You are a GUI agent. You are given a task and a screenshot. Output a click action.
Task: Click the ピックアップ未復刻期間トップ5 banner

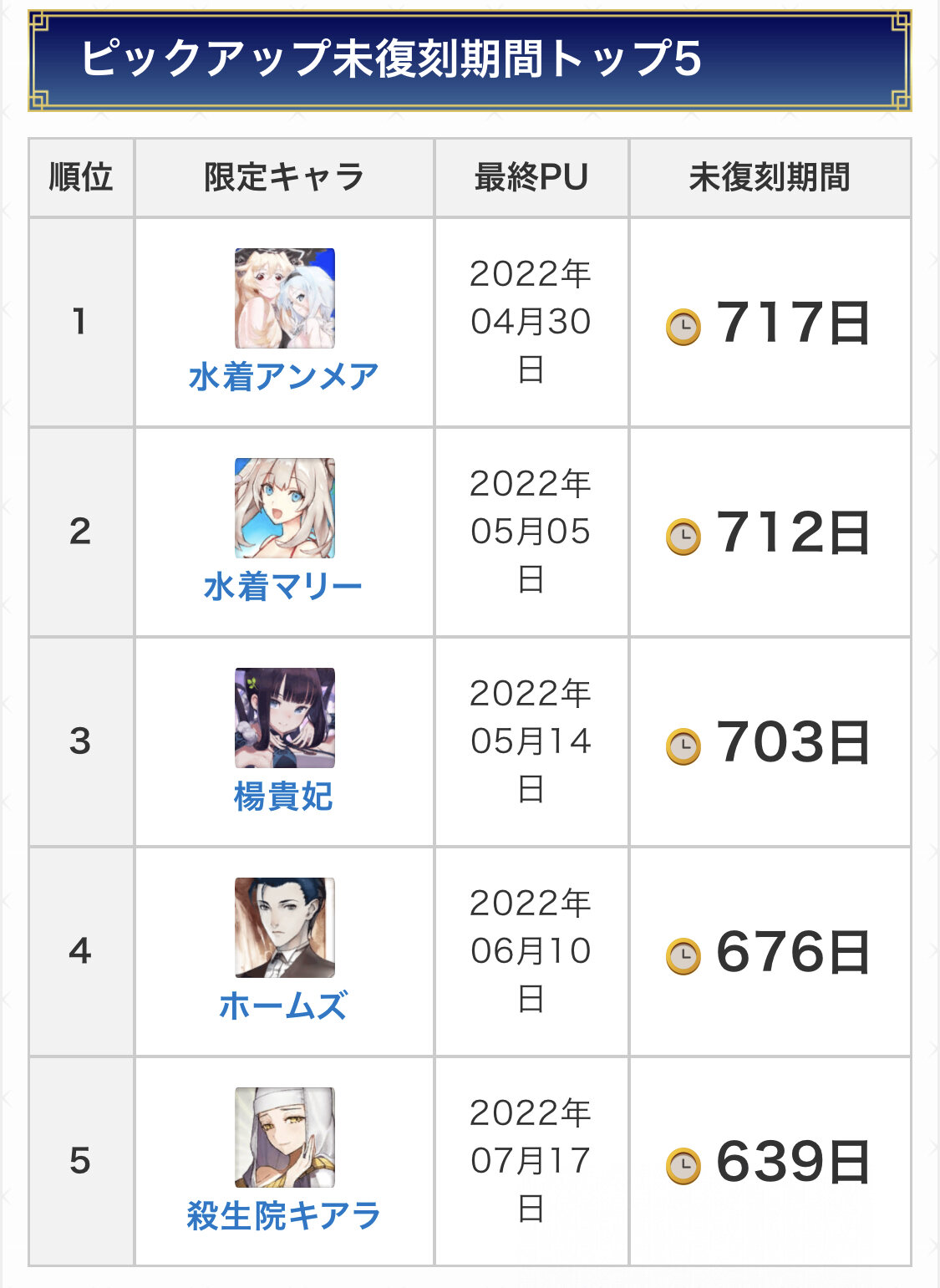point(470,60)
